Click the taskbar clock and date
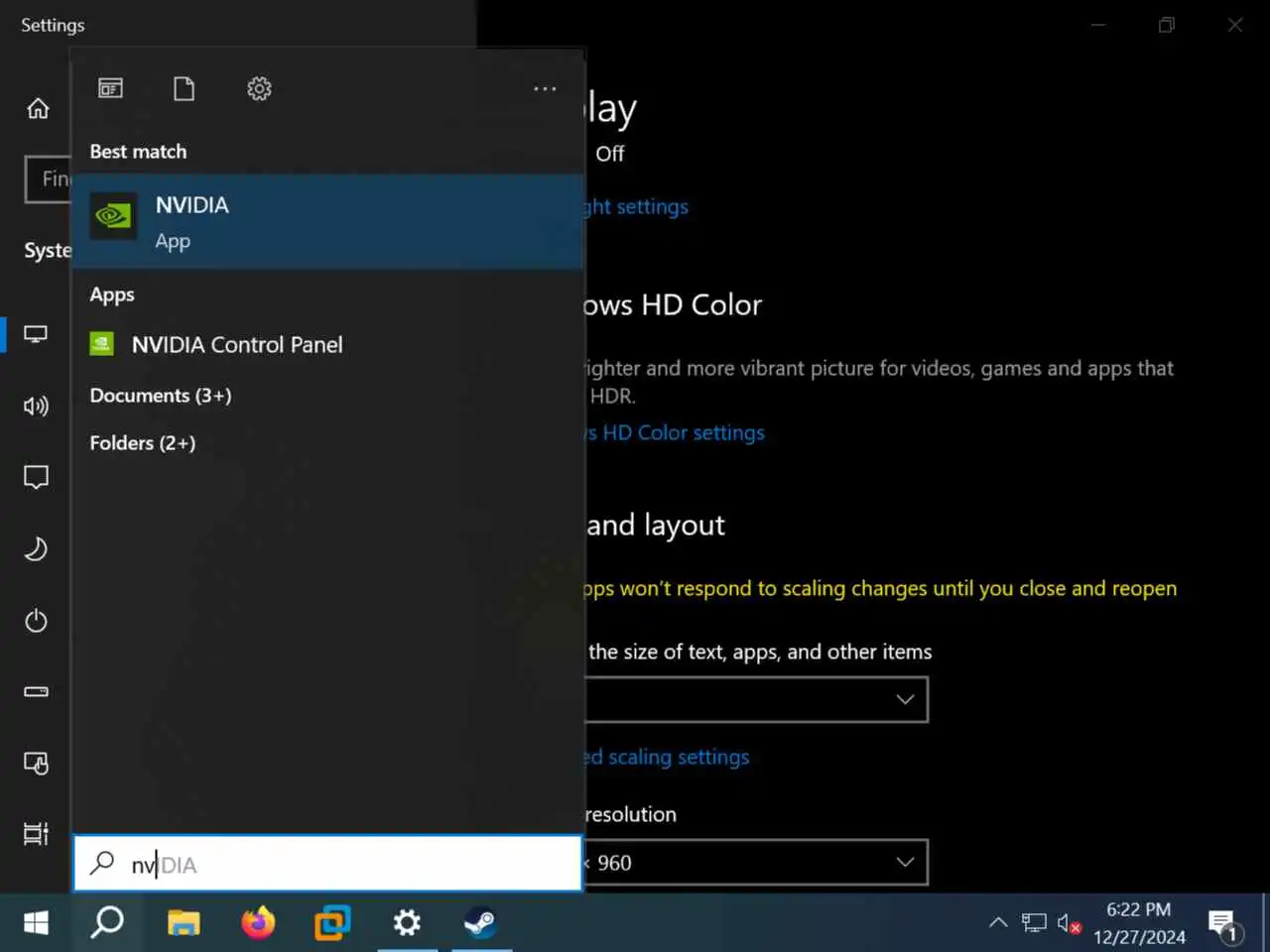Viewport: 1270px width, 952px height. click(1139, 923)
